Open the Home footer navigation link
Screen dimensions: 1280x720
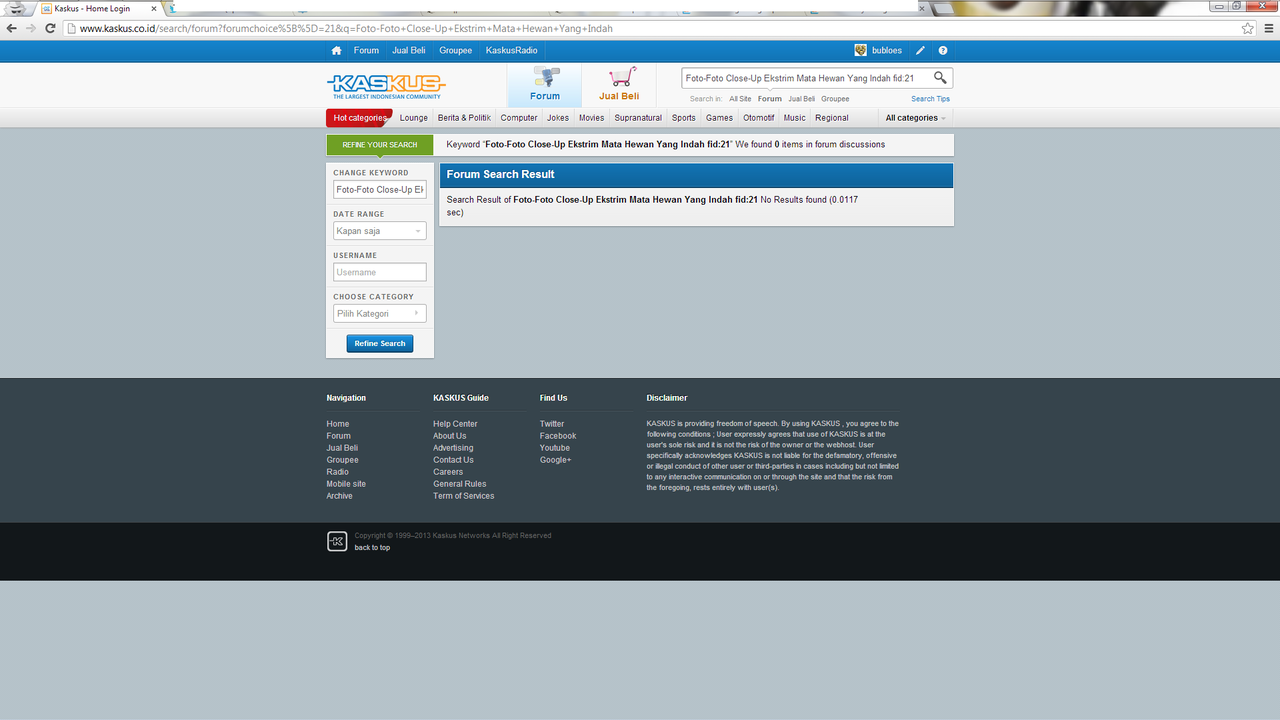(338, 424)
